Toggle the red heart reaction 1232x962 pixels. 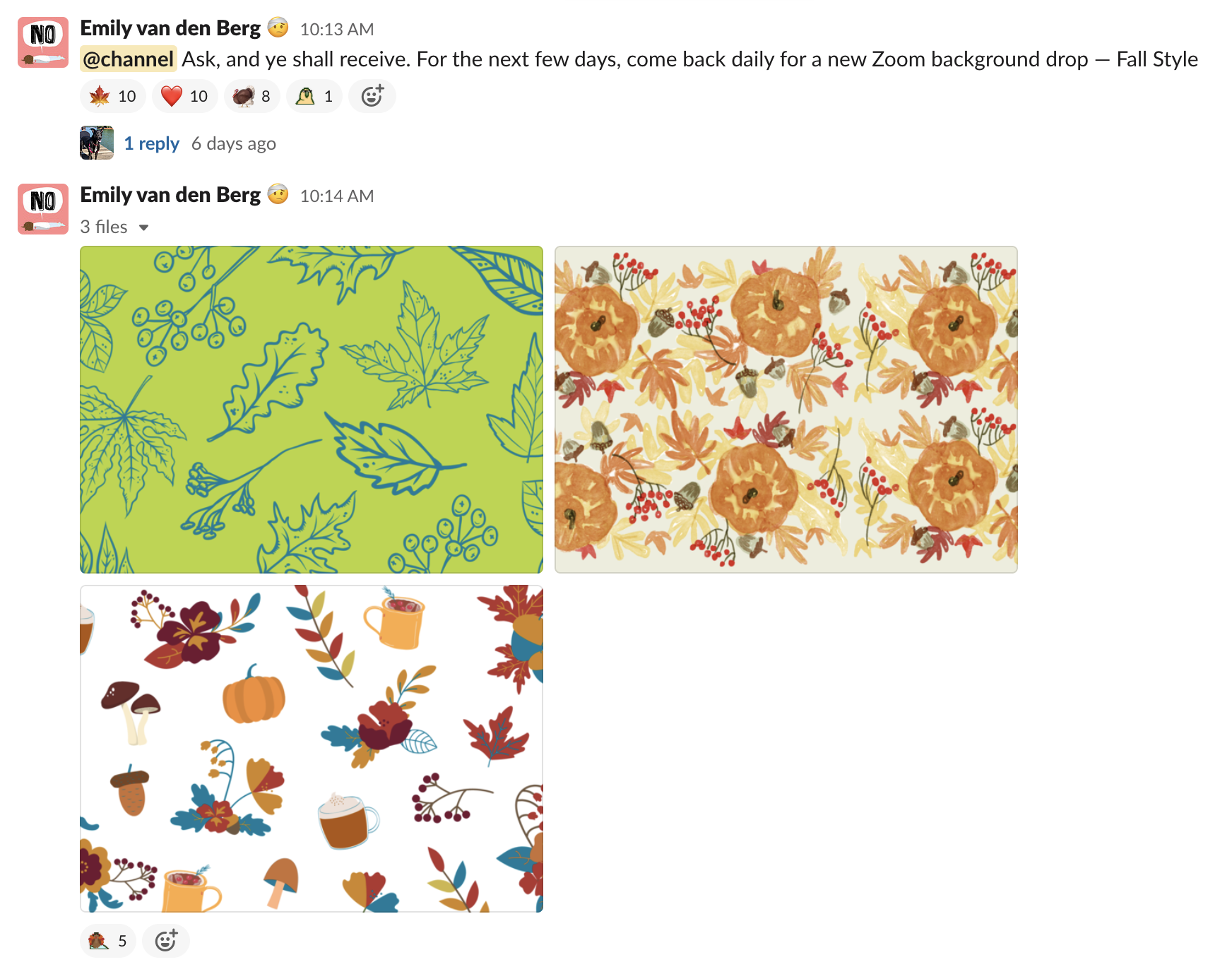pos(184,96)
